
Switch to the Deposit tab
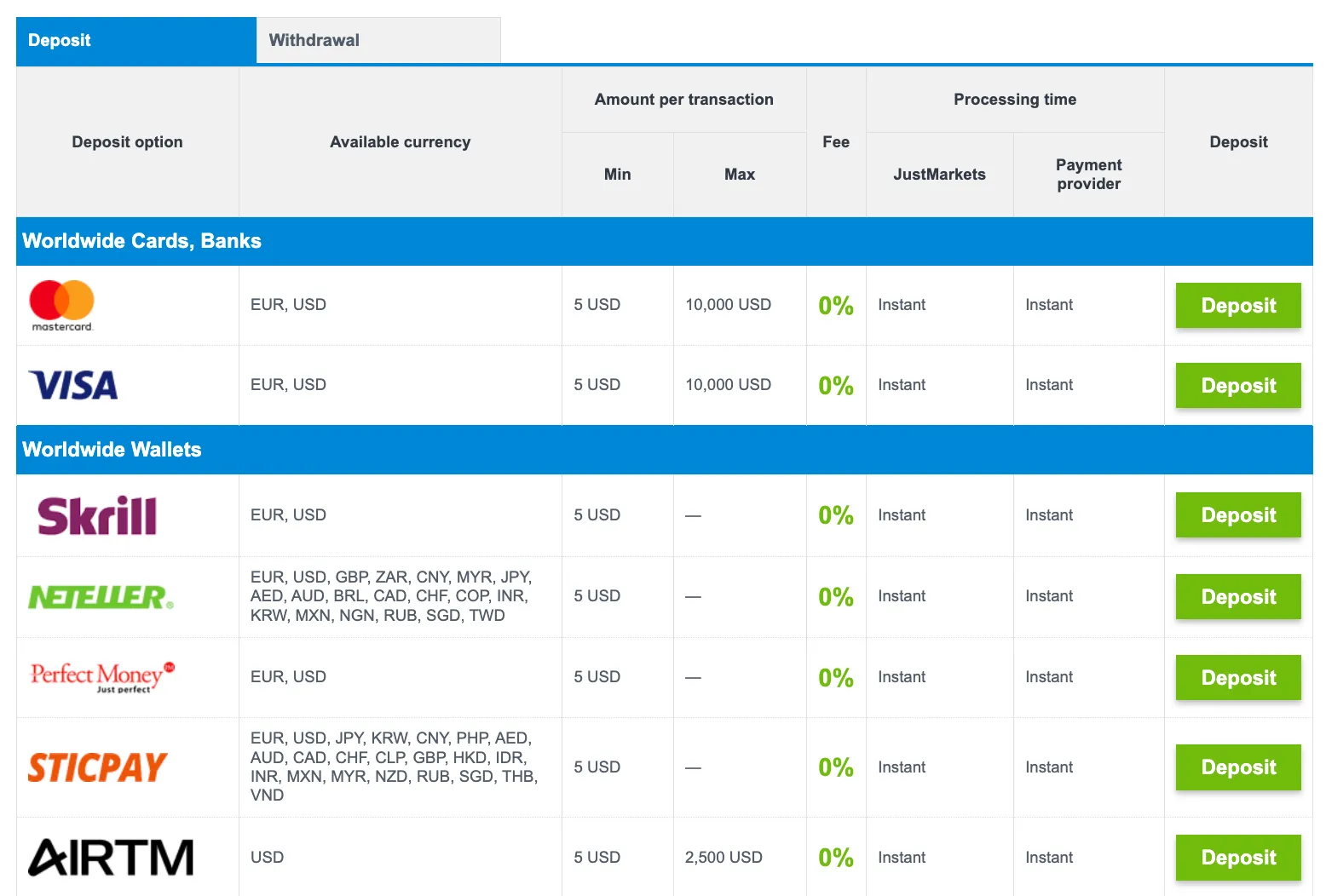tap(136, 40)
